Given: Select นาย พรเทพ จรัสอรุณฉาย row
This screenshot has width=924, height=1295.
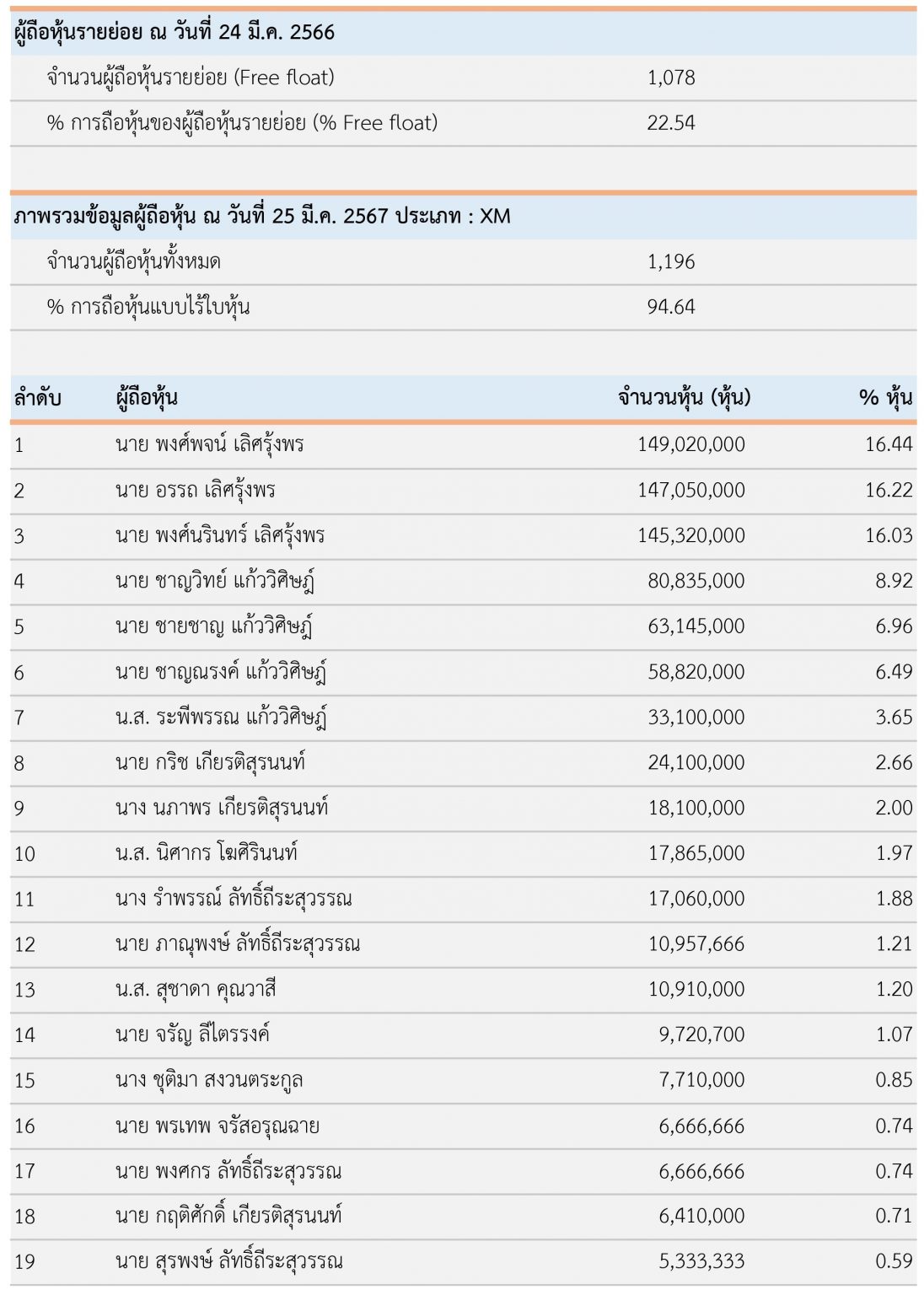Looking at the screenshot, I should (x=463, y=1126).
